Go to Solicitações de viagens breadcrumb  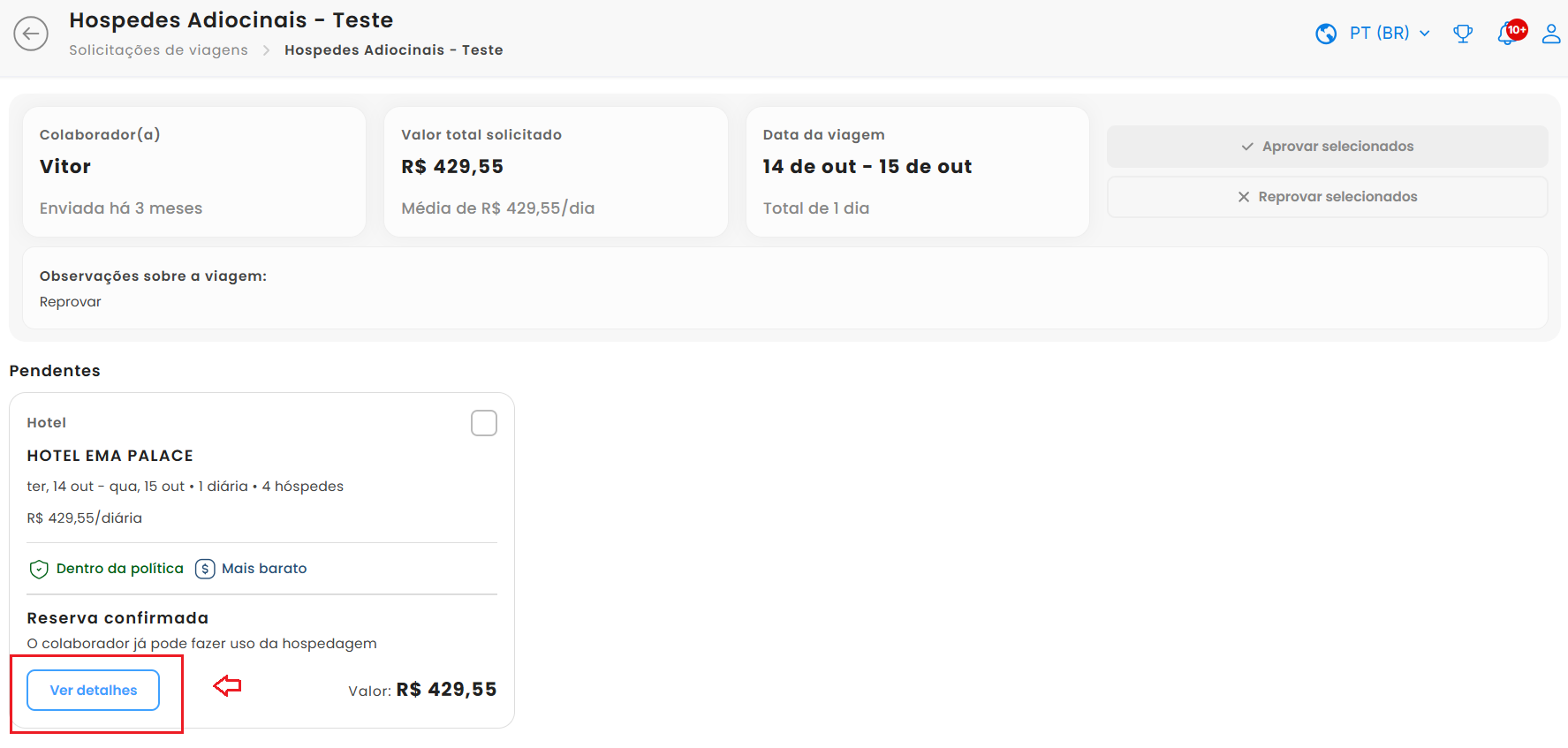(158, 50)
